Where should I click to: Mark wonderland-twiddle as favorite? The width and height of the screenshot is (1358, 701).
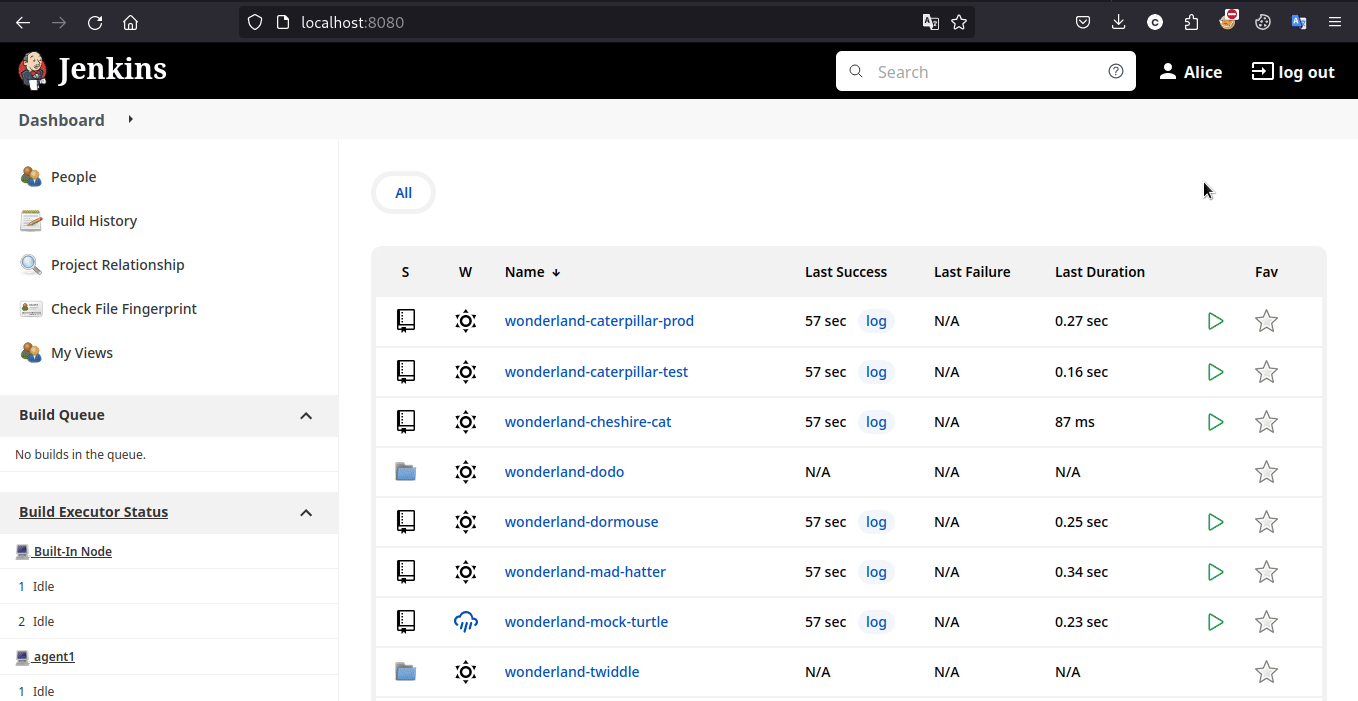coord(1266,672)
